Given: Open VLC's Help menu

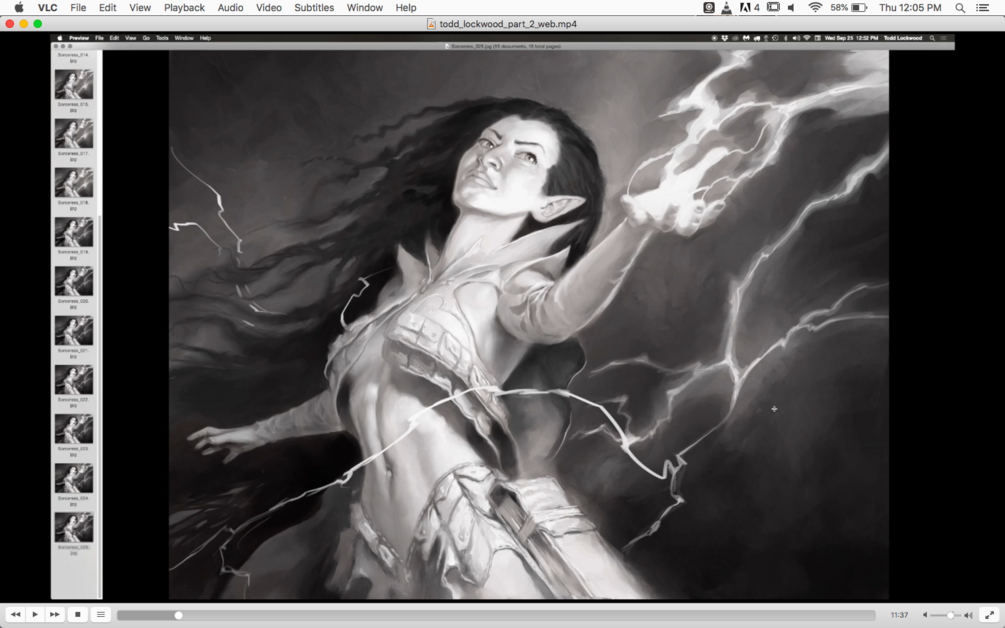Looking at the screenshot, I should pos(406,8).
